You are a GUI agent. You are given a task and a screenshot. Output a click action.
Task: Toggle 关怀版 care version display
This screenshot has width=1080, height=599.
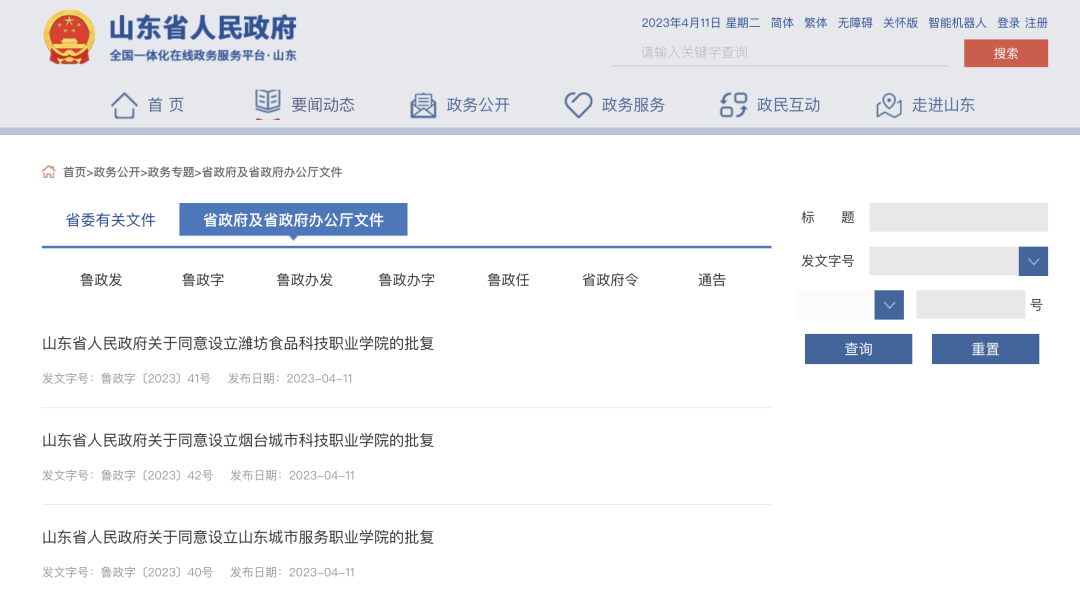pyautogui.click(x=901, y=23)
